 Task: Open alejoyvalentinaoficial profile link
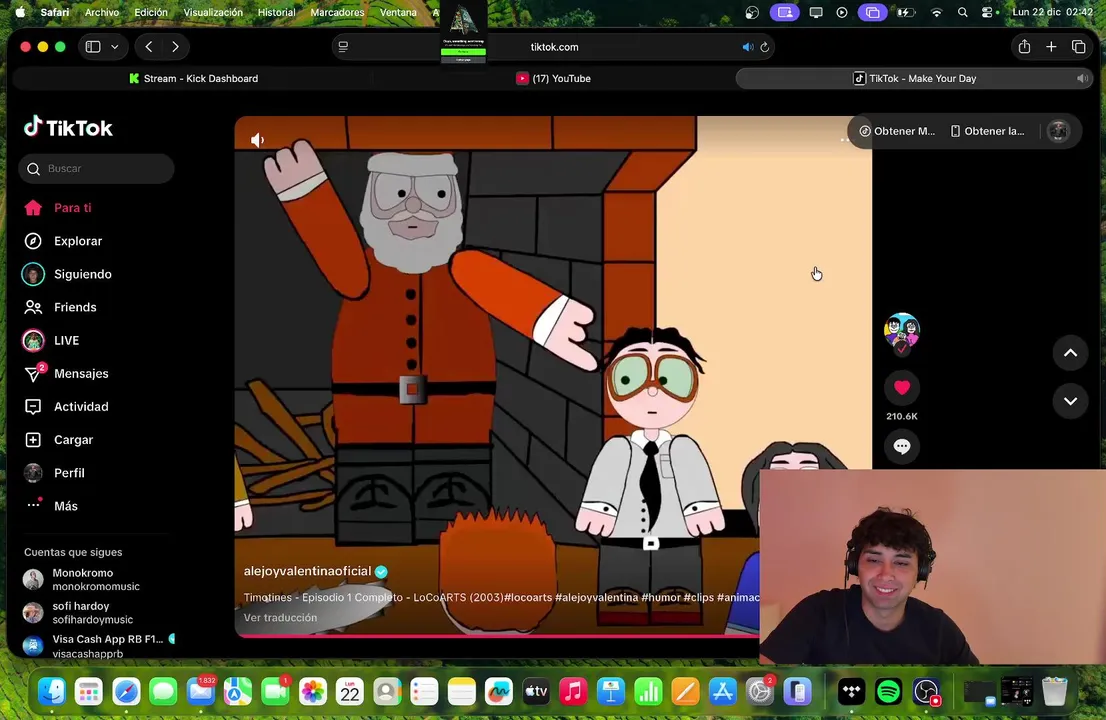[307, 571]
